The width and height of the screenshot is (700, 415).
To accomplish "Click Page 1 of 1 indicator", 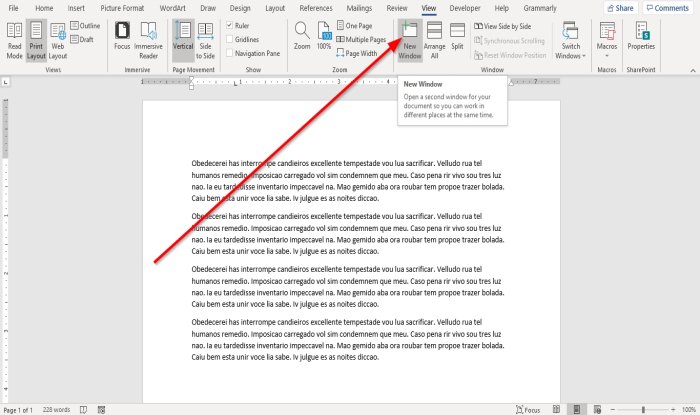I will point(18,410).
